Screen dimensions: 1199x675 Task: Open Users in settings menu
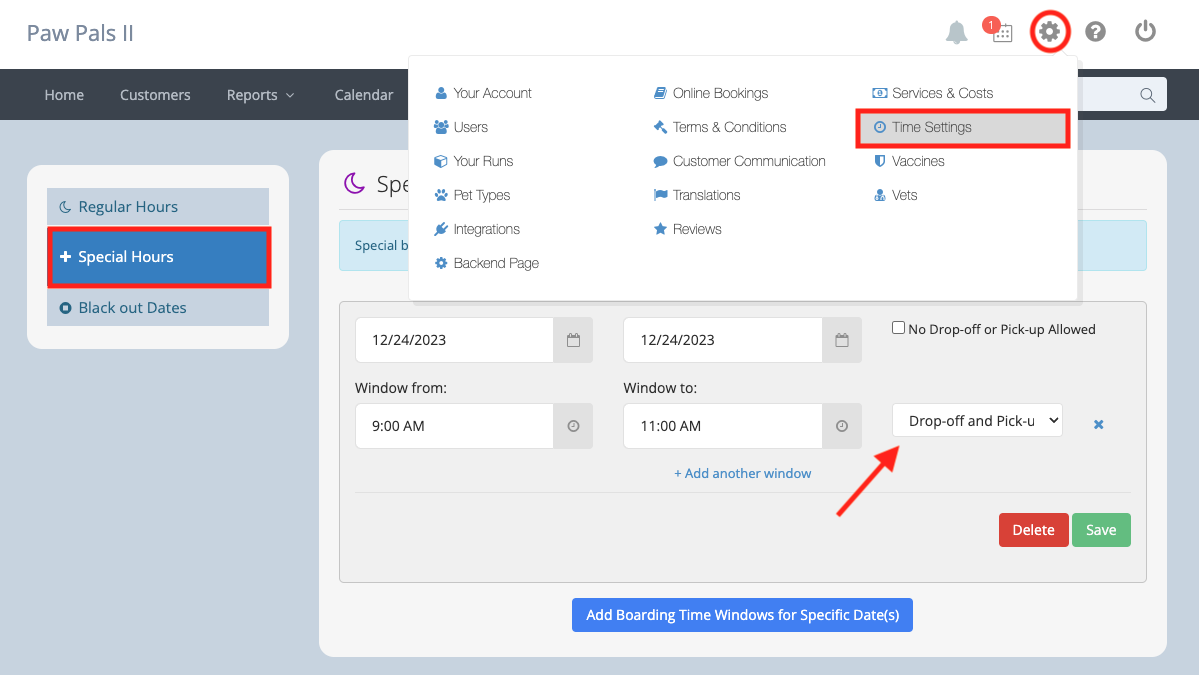[x=460, y=127]
